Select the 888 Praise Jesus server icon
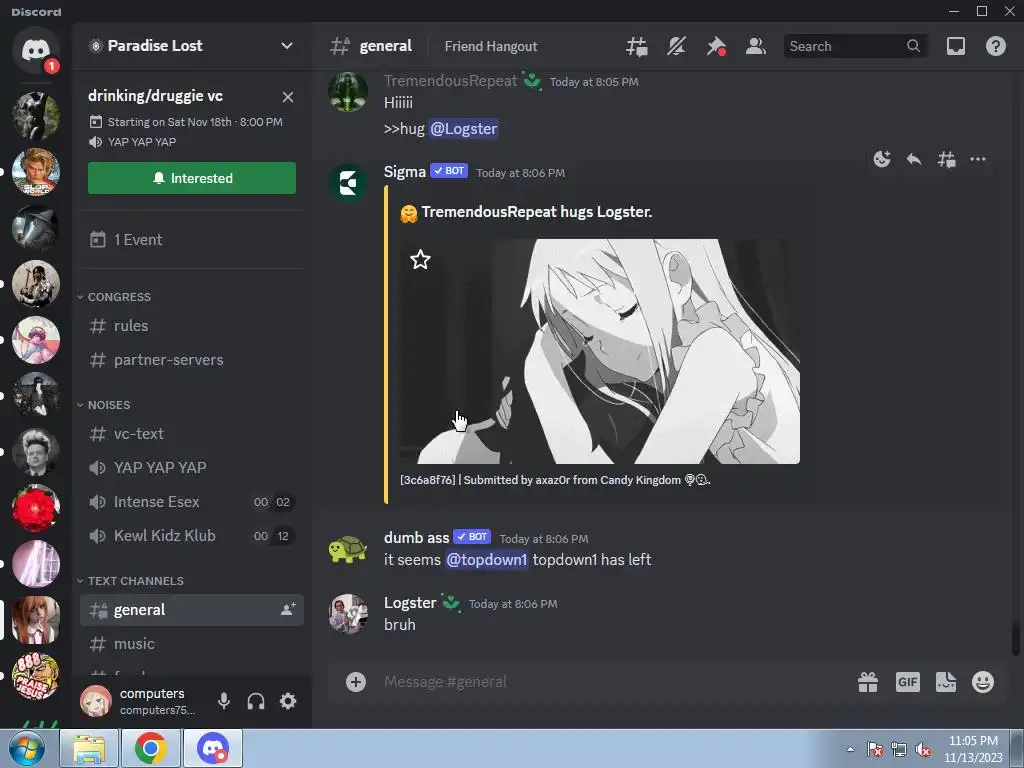 (36, 677)
